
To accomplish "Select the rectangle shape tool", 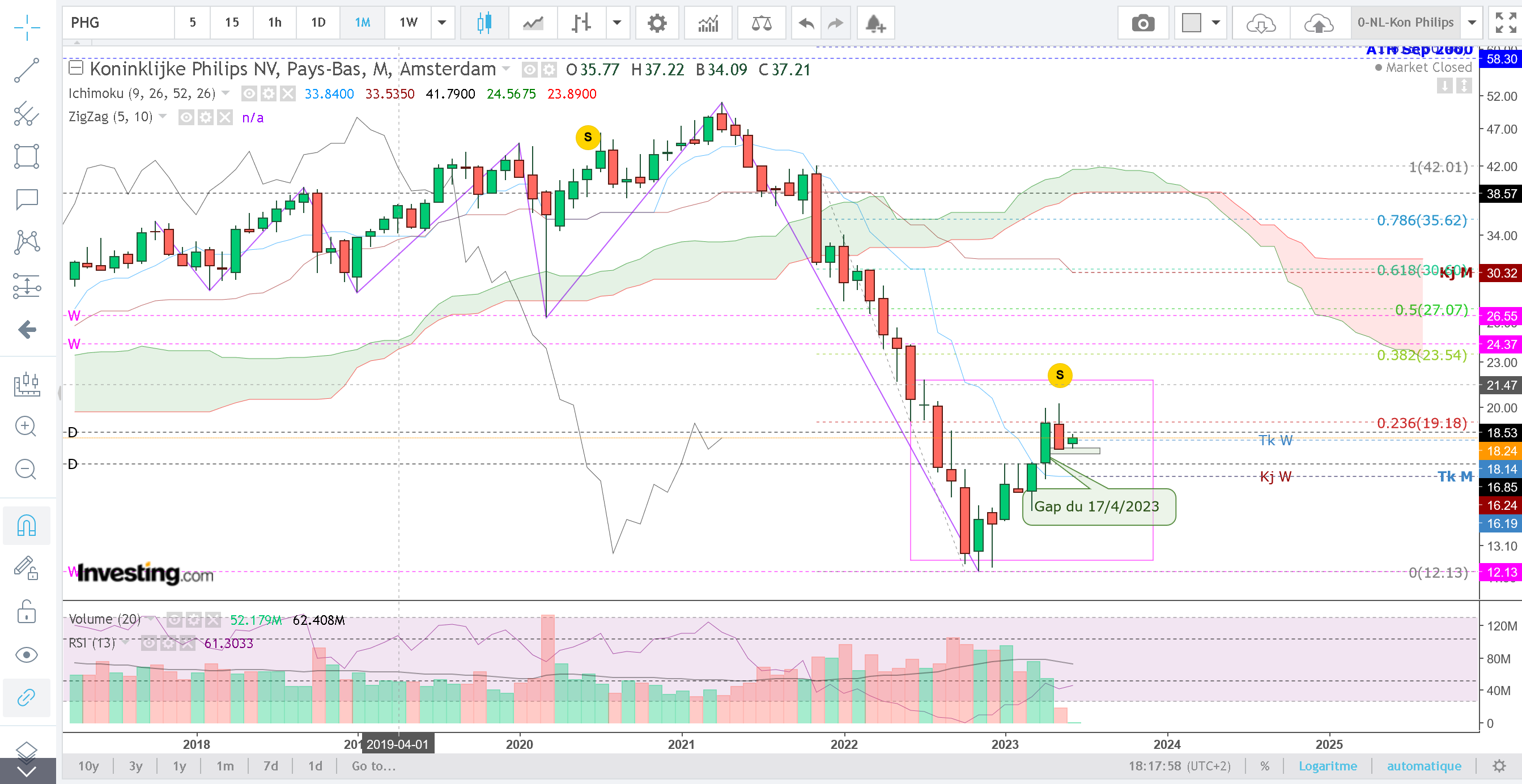I will [27, 156].
